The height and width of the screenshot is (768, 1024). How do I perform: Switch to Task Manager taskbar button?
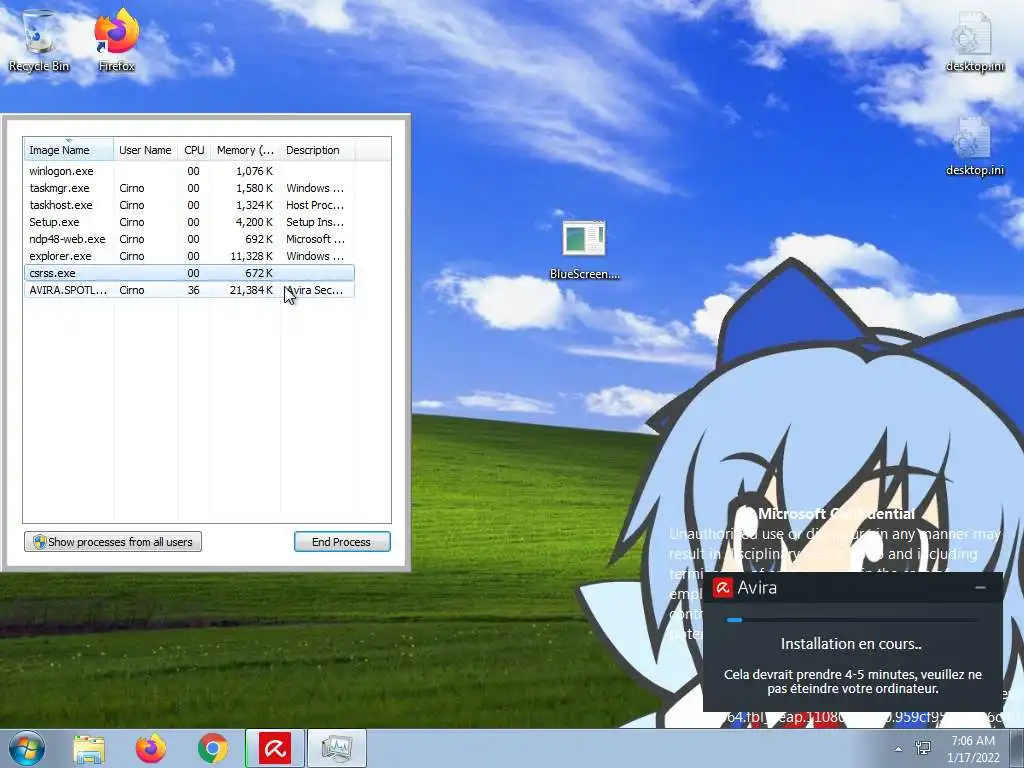tap(336, 748)
